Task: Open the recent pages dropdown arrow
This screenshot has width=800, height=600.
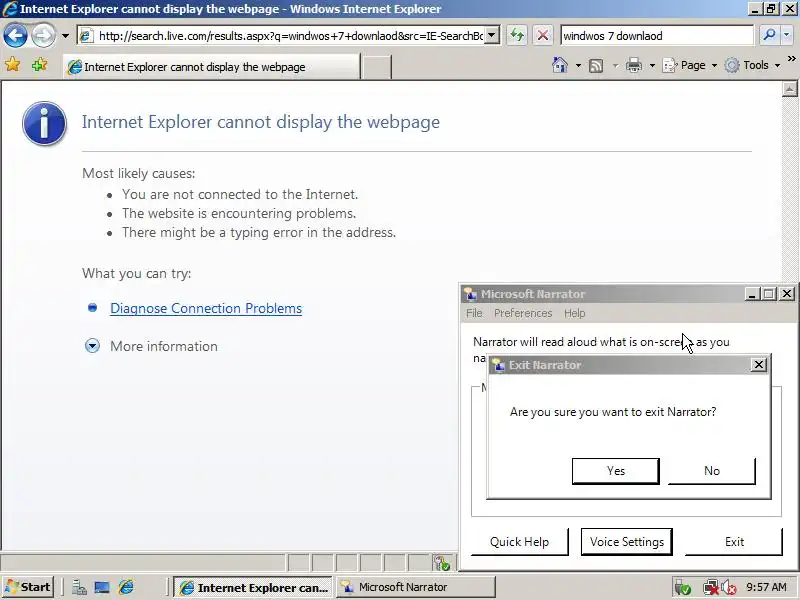Action: coord(65,36)
